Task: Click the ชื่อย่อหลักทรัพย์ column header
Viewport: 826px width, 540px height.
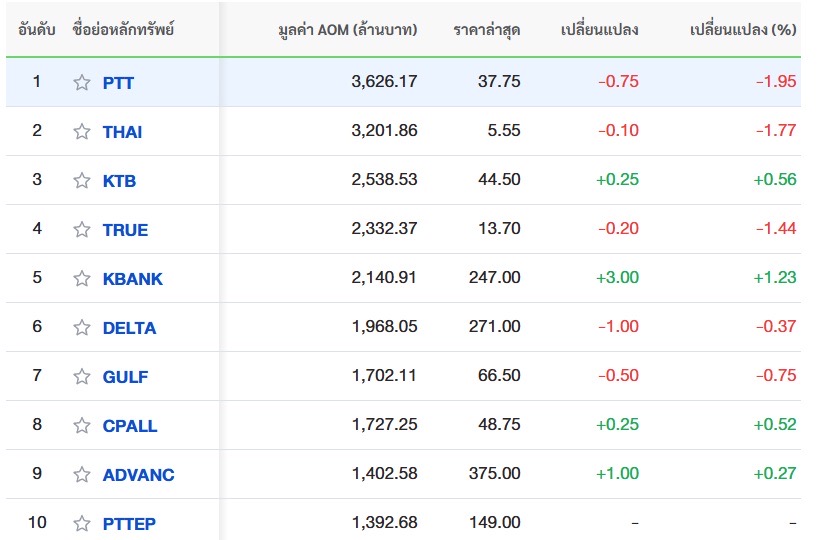Action: [x=123, y=30]
